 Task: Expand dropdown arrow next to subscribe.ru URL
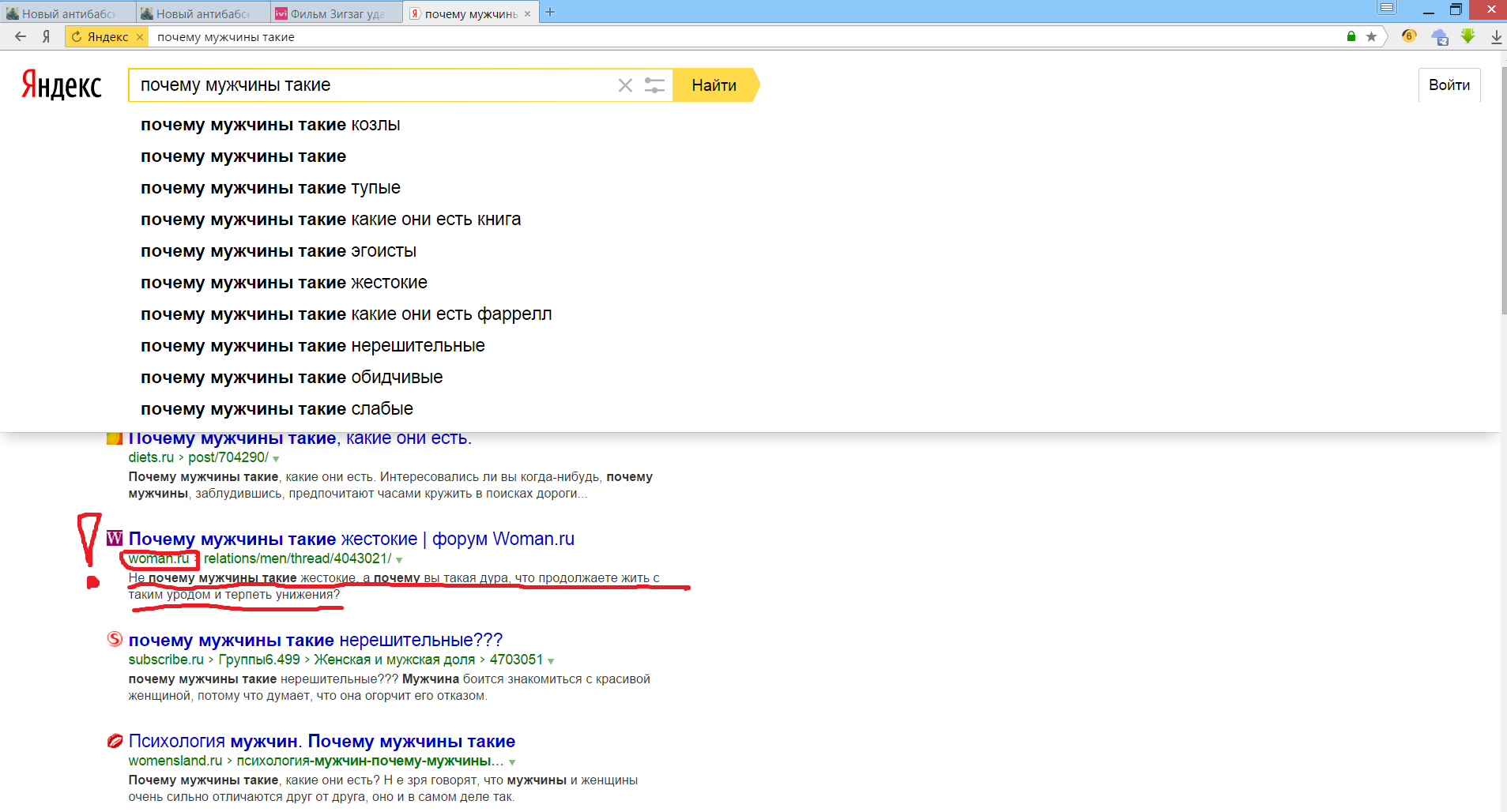pyautogui.click(x=551, y=661)
